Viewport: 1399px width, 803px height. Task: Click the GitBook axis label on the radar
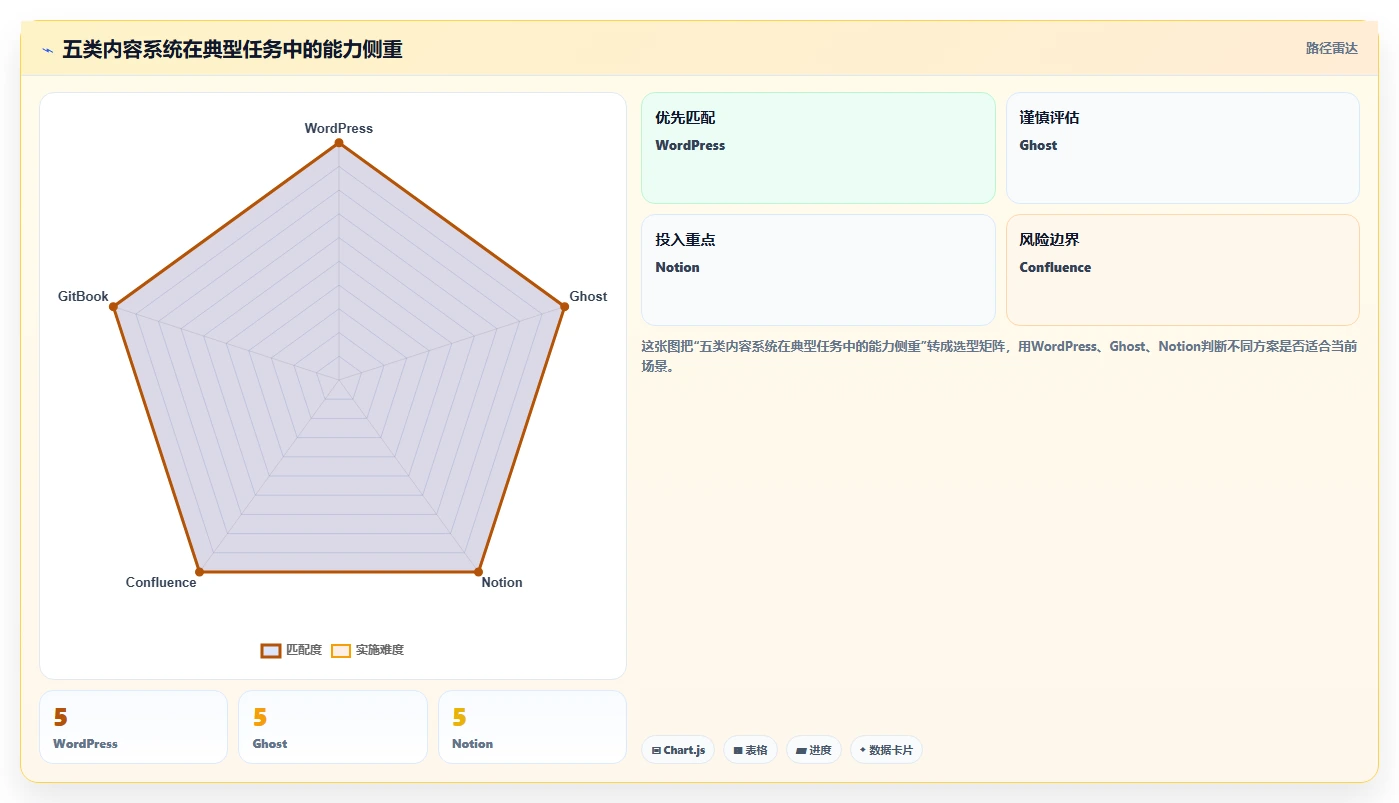point(83,296)
